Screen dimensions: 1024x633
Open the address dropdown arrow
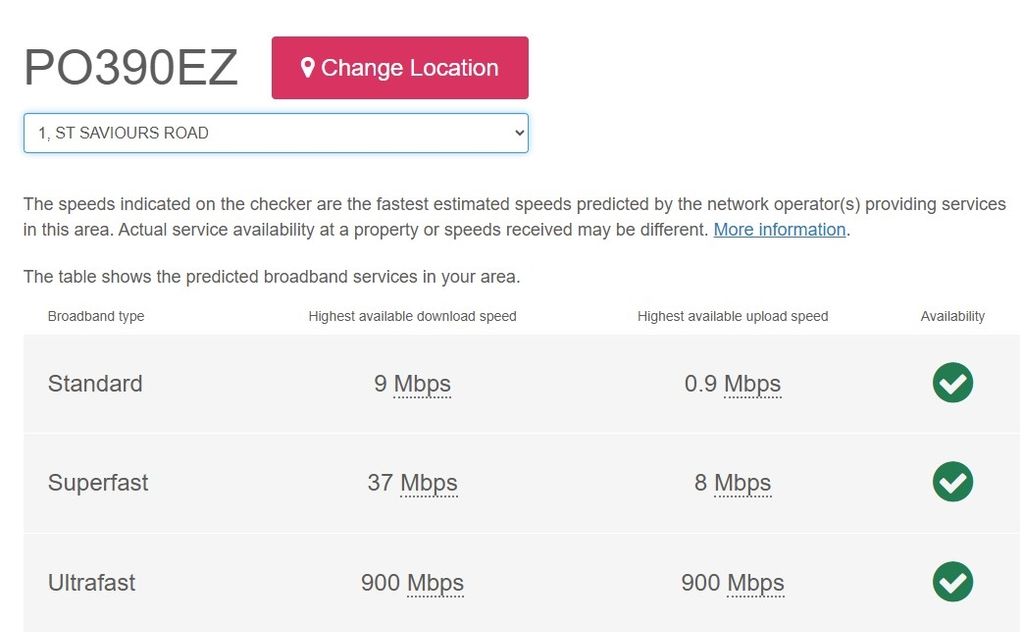(519, 133)
